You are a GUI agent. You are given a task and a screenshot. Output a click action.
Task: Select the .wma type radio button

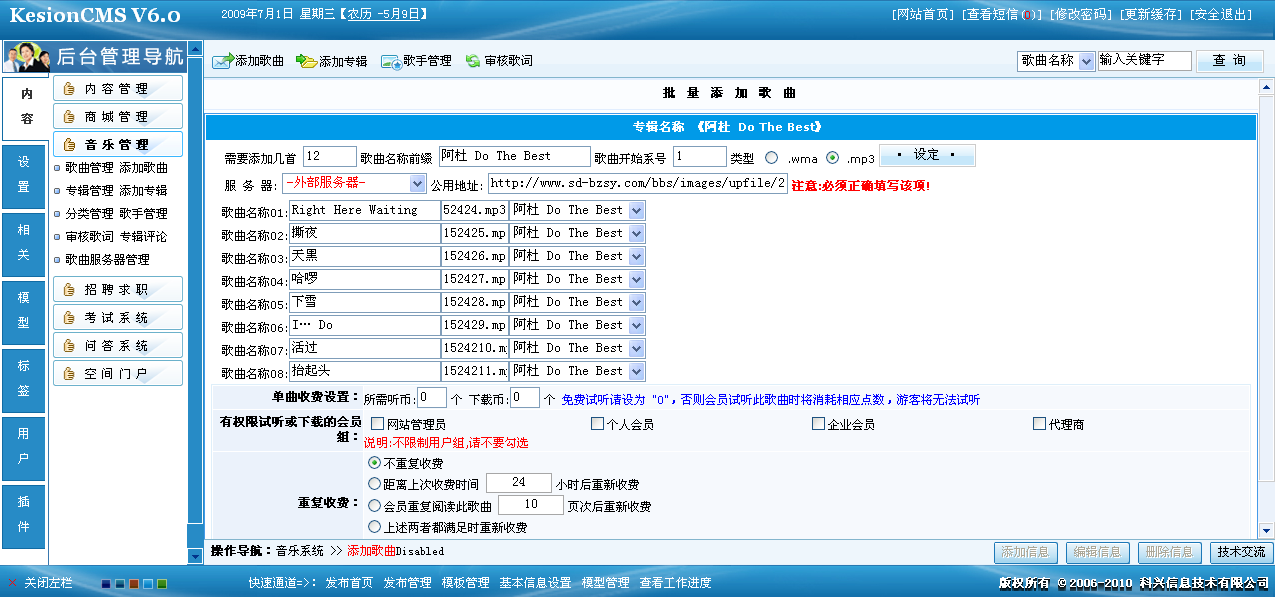pyautogui.click(x=771, y=158)
